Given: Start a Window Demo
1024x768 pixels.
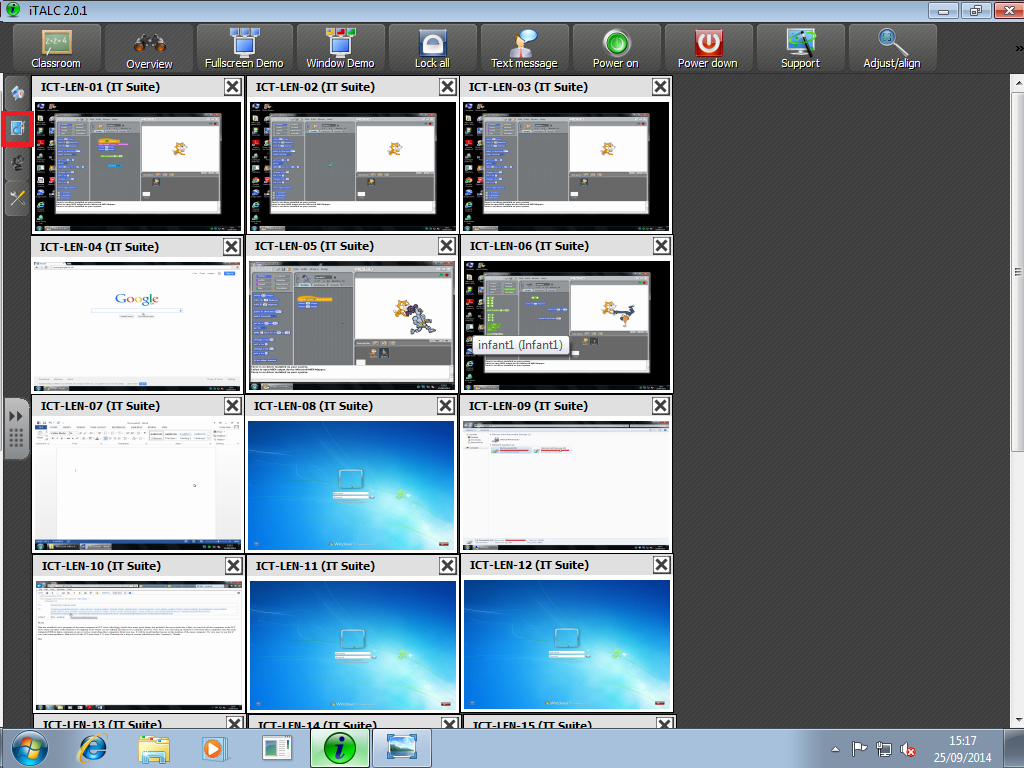Looking at the screenshot, I should [340, 48].
